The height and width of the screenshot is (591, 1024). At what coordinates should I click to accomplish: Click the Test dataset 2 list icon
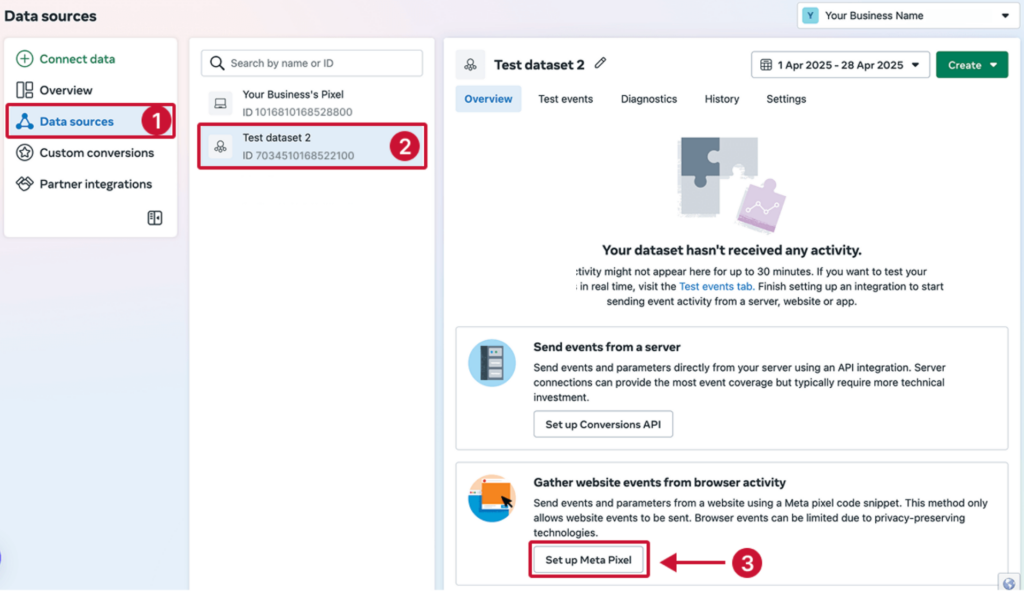pos(221,146)
